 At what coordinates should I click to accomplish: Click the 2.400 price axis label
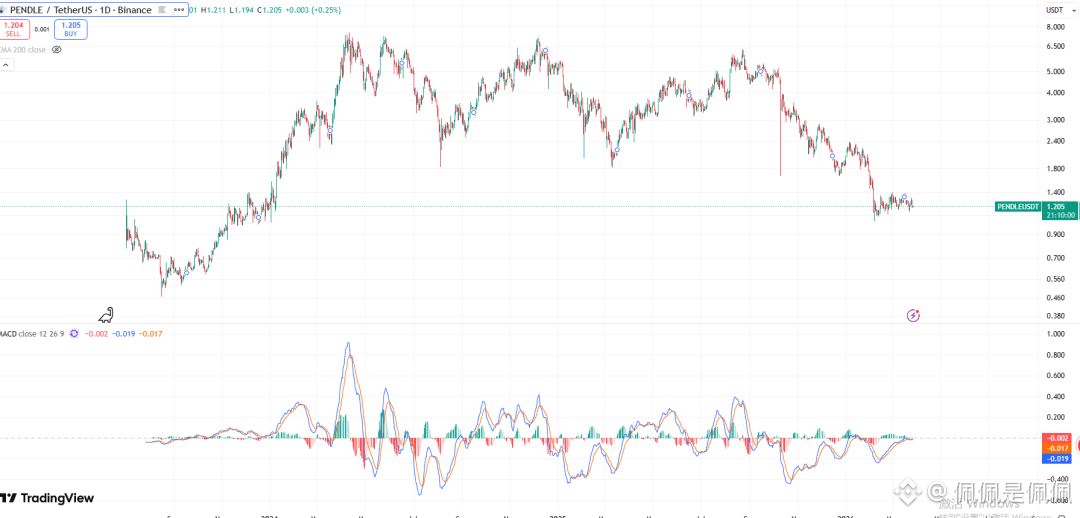1055,141
